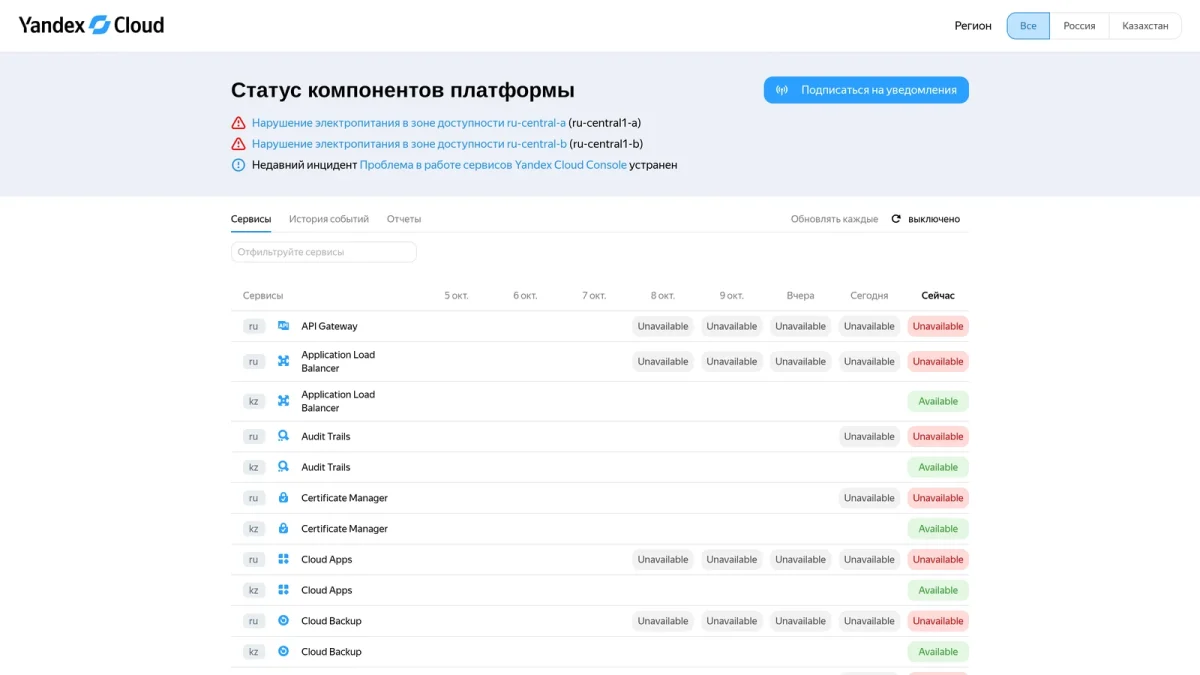Screen dimensions: 1200x675
Task: Click ru Cloud Backup Вчера Unavailable badge
Action: (800, 621)
